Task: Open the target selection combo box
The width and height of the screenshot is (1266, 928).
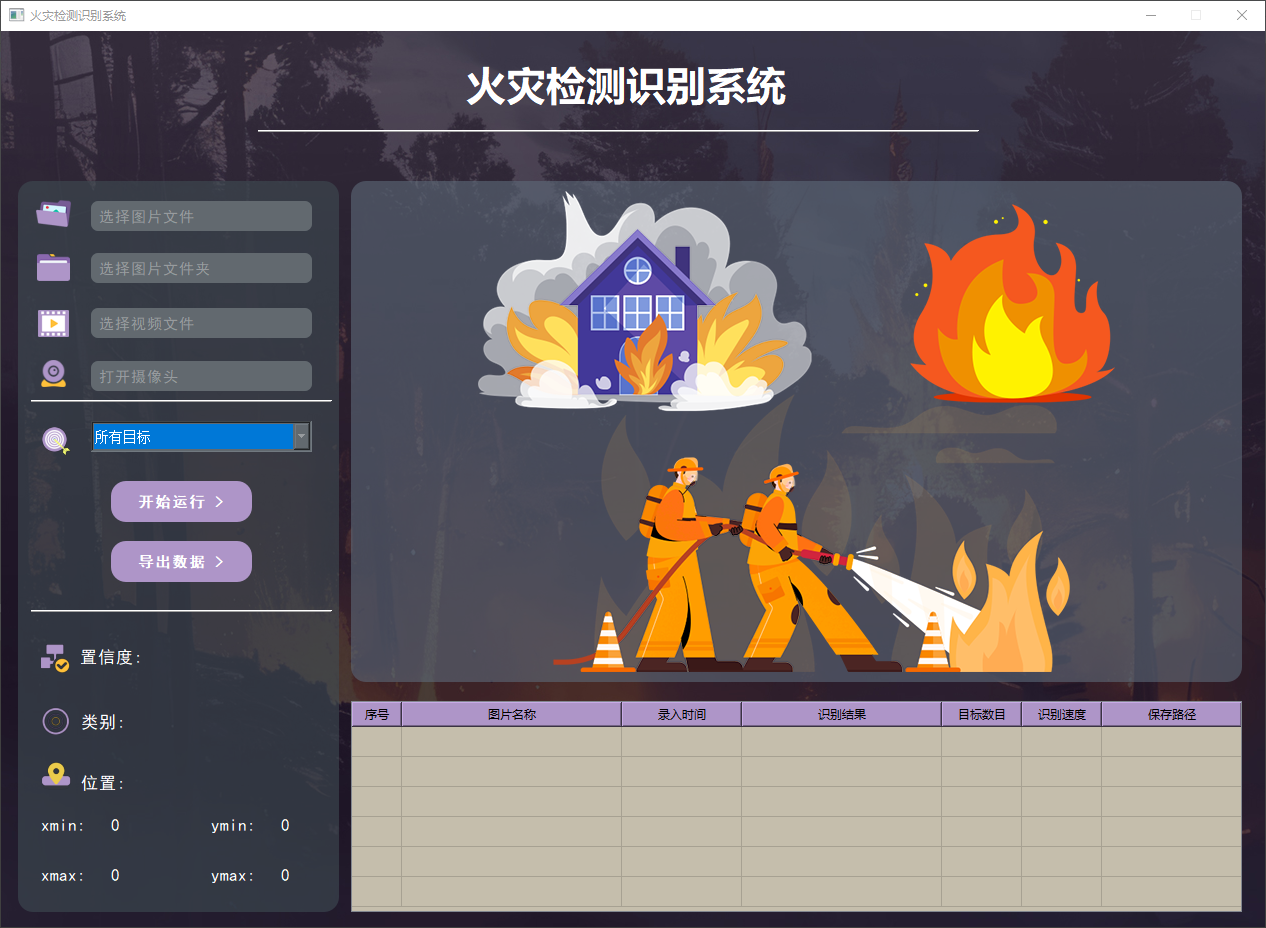Action: pyautogui.click(x=190, y=437)
